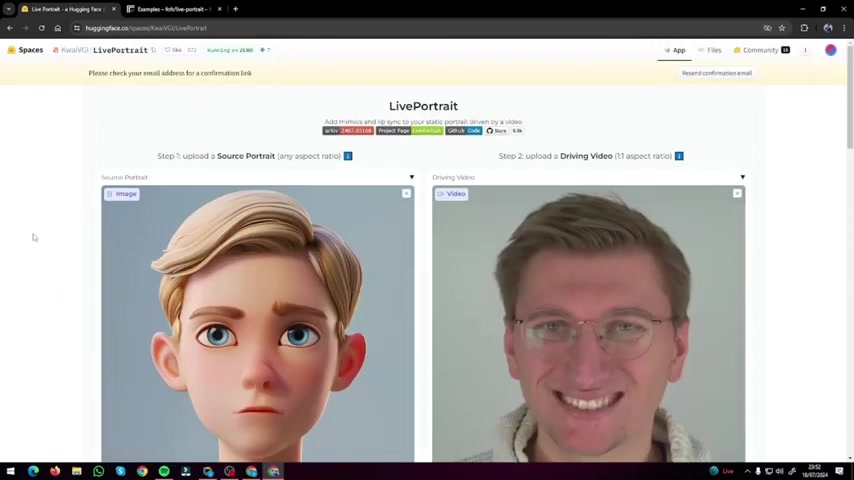Reload the current page
The image size is (854, 480).
(x=41, y=28)
